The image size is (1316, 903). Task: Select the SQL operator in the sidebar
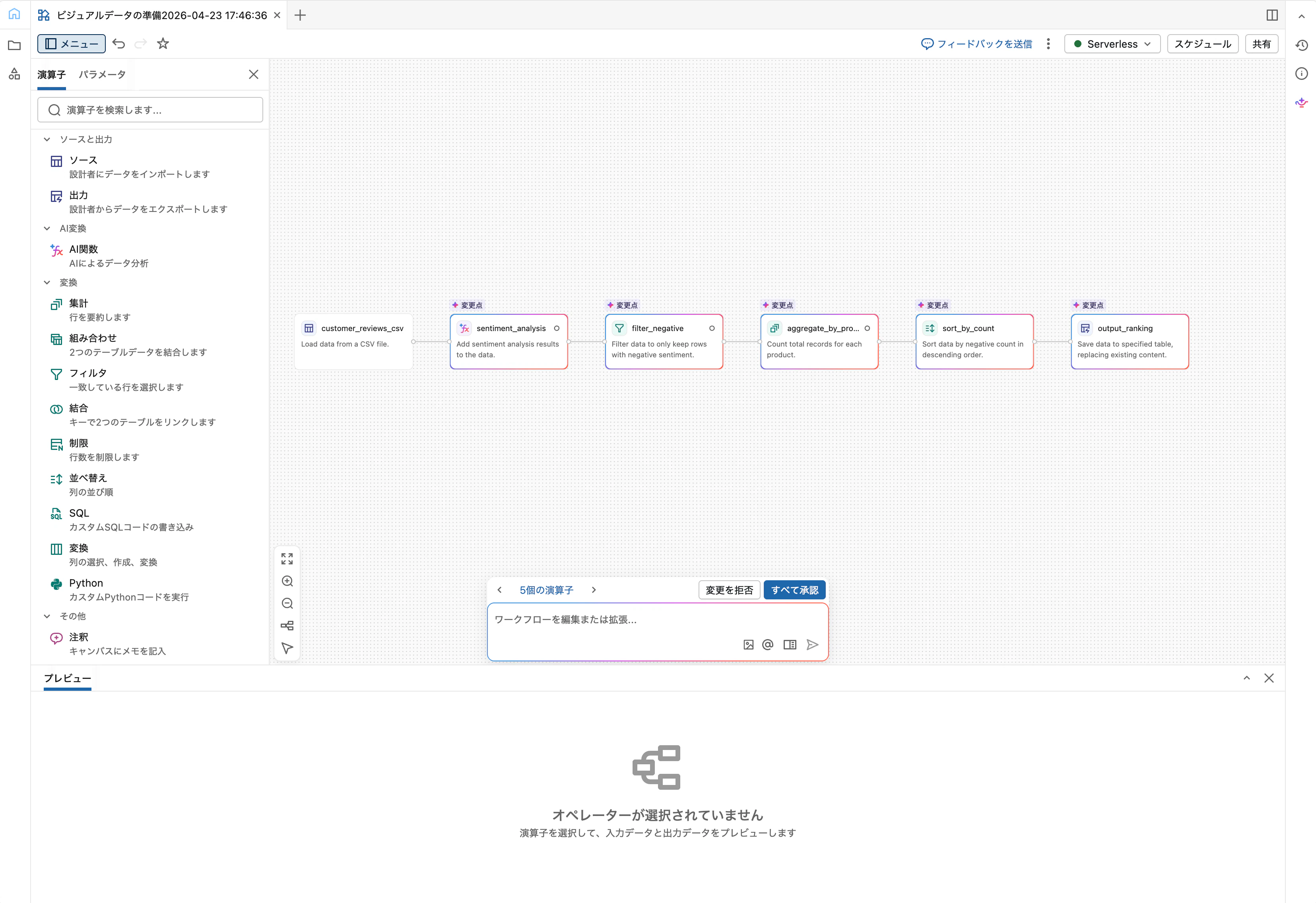pos(78,513)
